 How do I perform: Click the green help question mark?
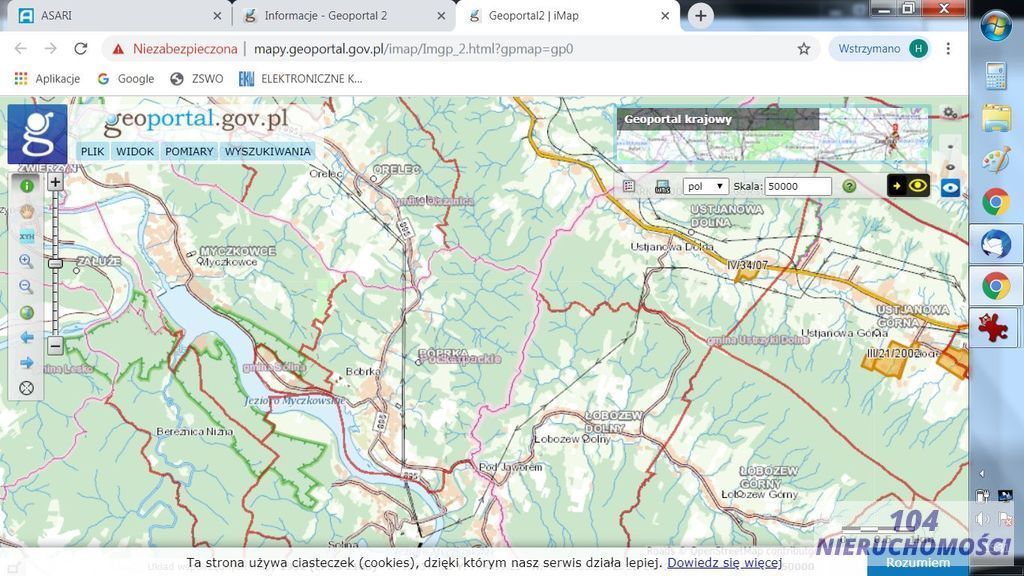coord(849,187)
